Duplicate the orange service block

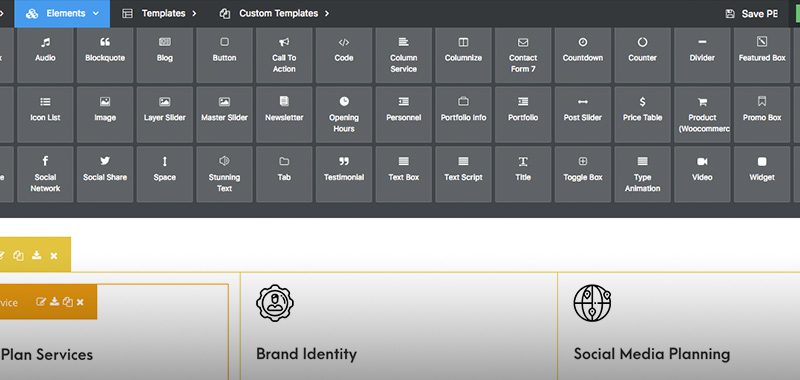pos(67,302)
